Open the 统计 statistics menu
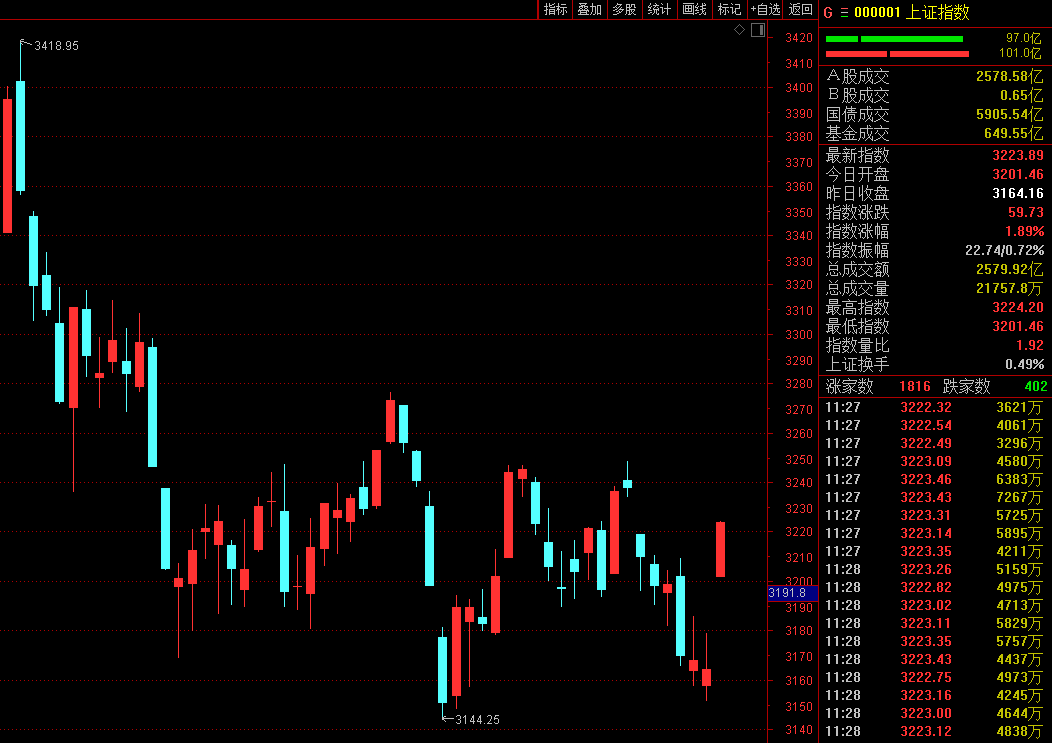1052x743 pixels. tap(660, 9)
